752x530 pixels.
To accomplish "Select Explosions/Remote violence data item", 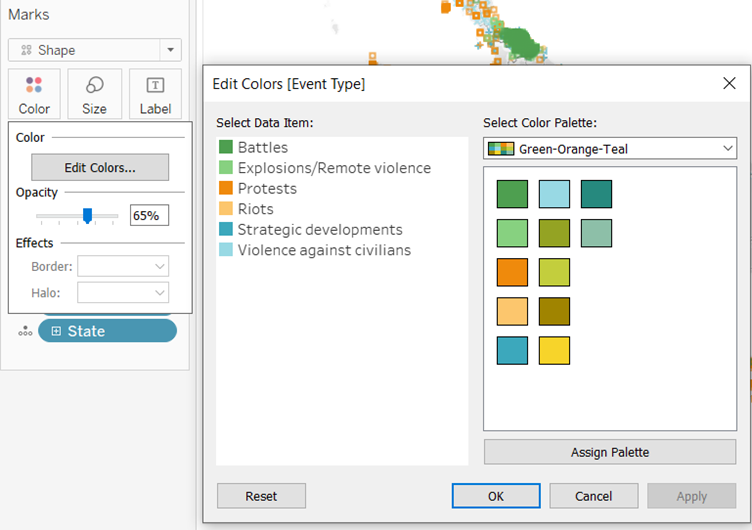I will [x=334, y=168].
